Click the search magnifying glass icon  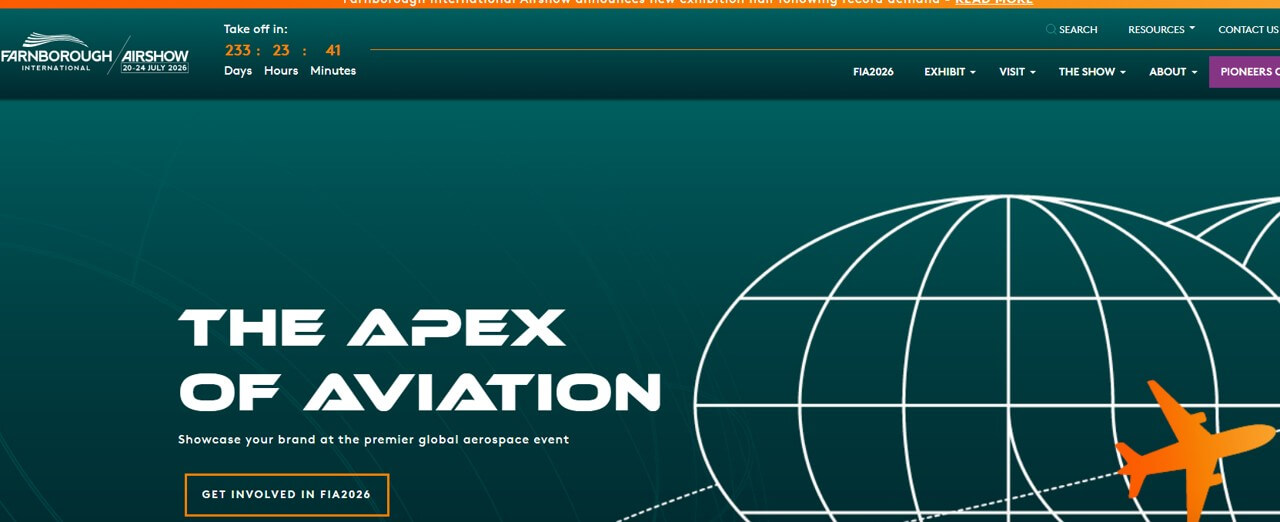coord(1050,29)
